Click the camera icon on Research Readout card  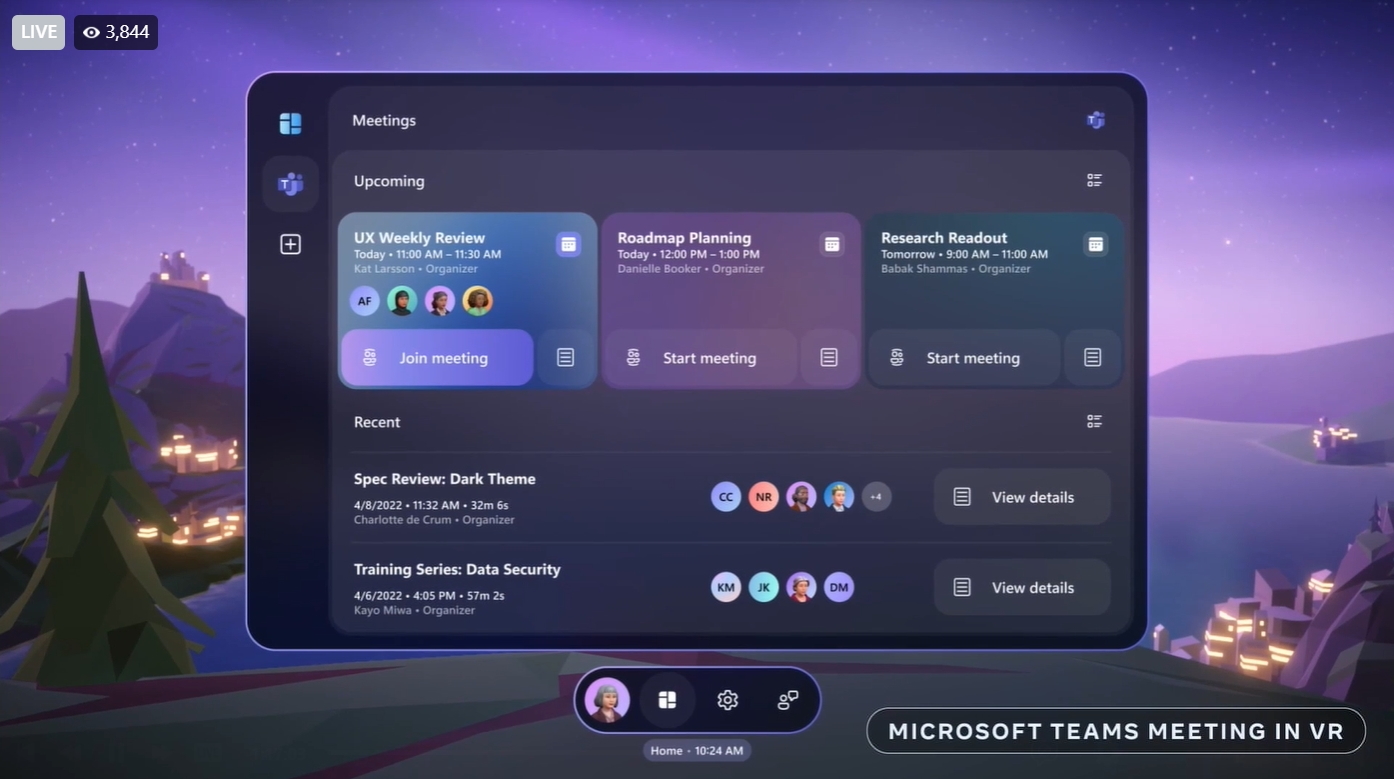click(x=1095, y=243)
